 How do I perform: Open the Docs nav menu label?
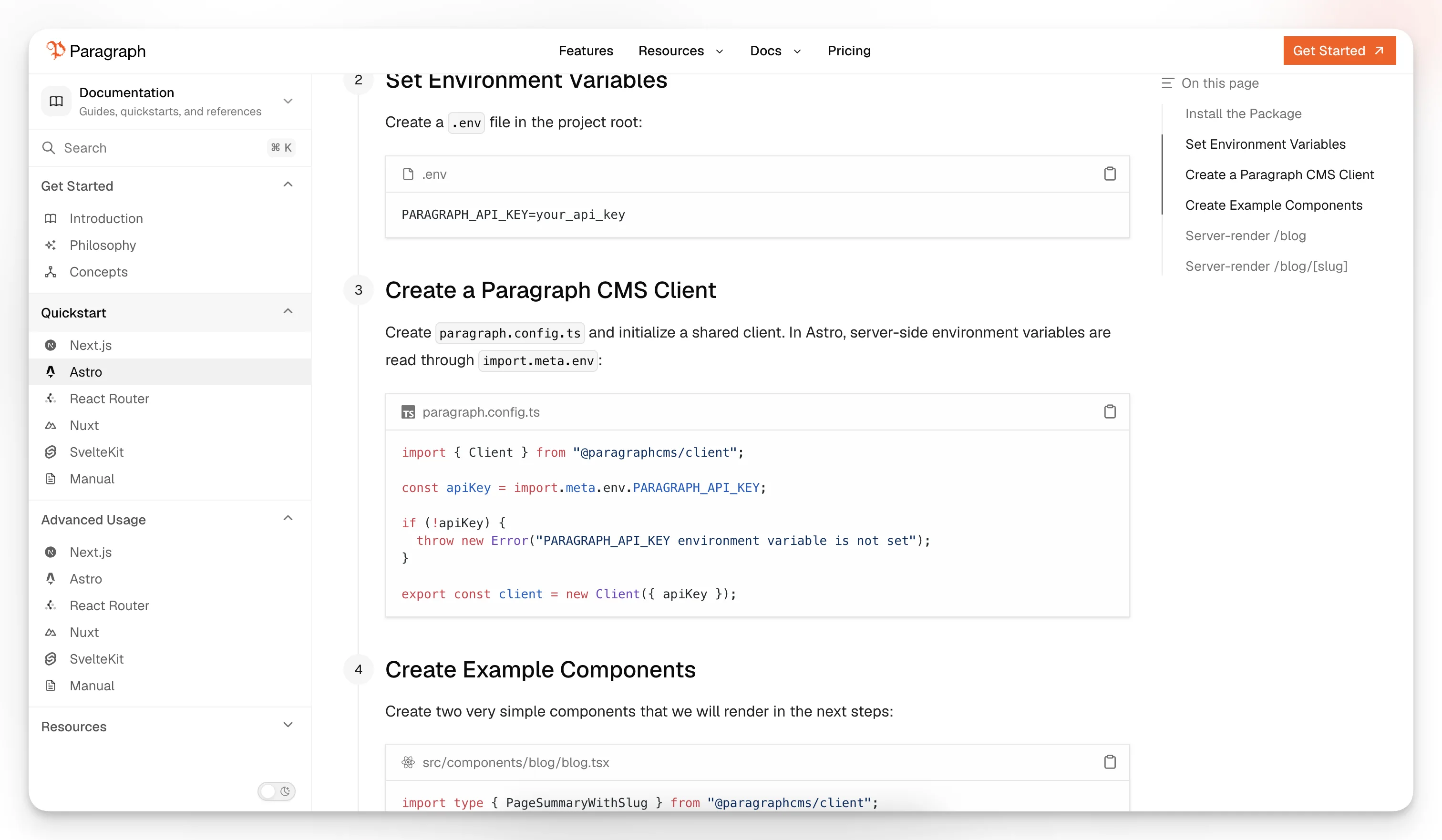766,51
